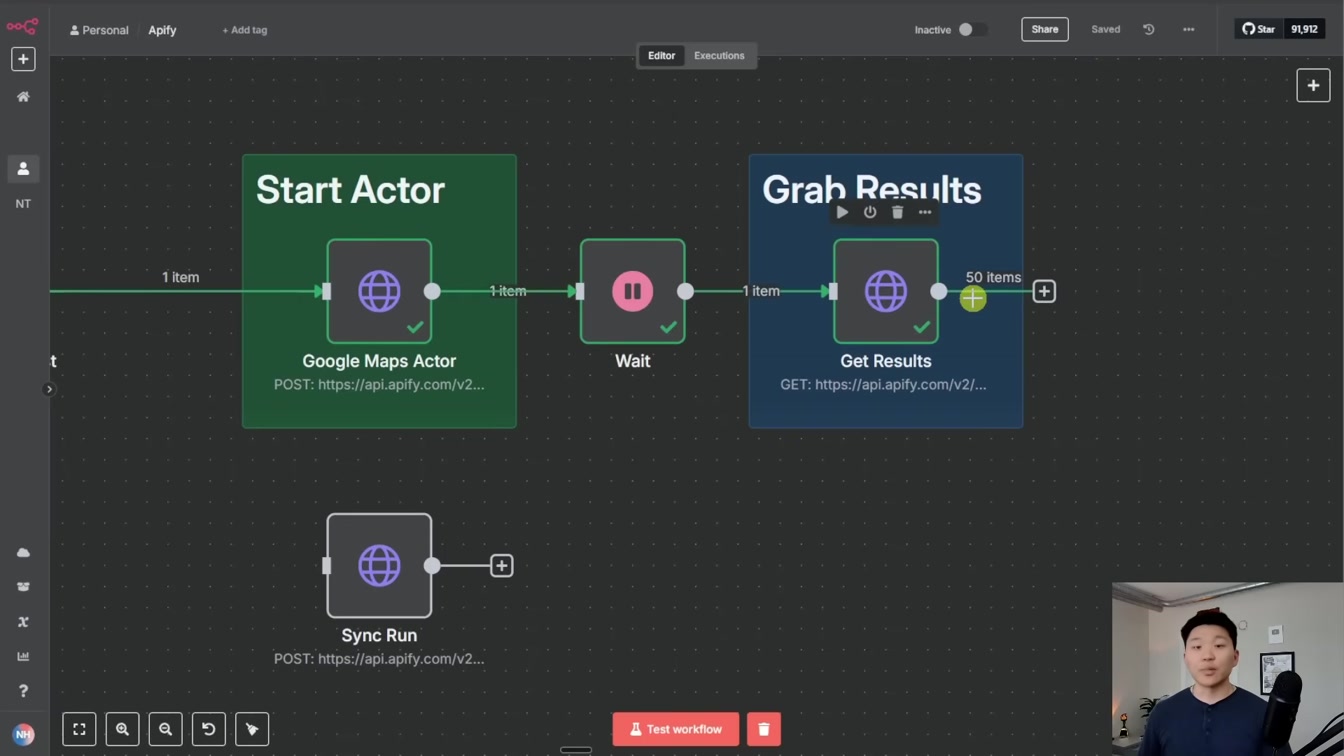
Task: Open the Templates icon in sidebar
Action: (23, 587)
